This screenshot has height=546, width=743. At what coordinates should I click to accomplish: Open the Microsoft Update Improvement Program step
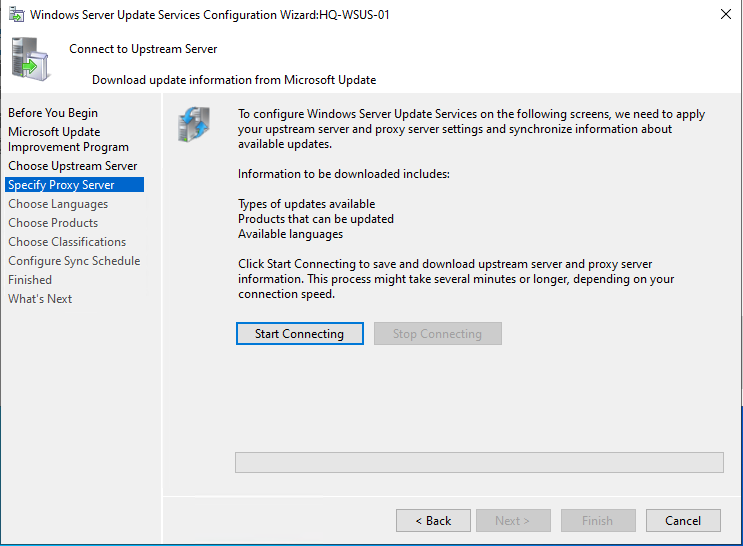(x=68, y=139)
